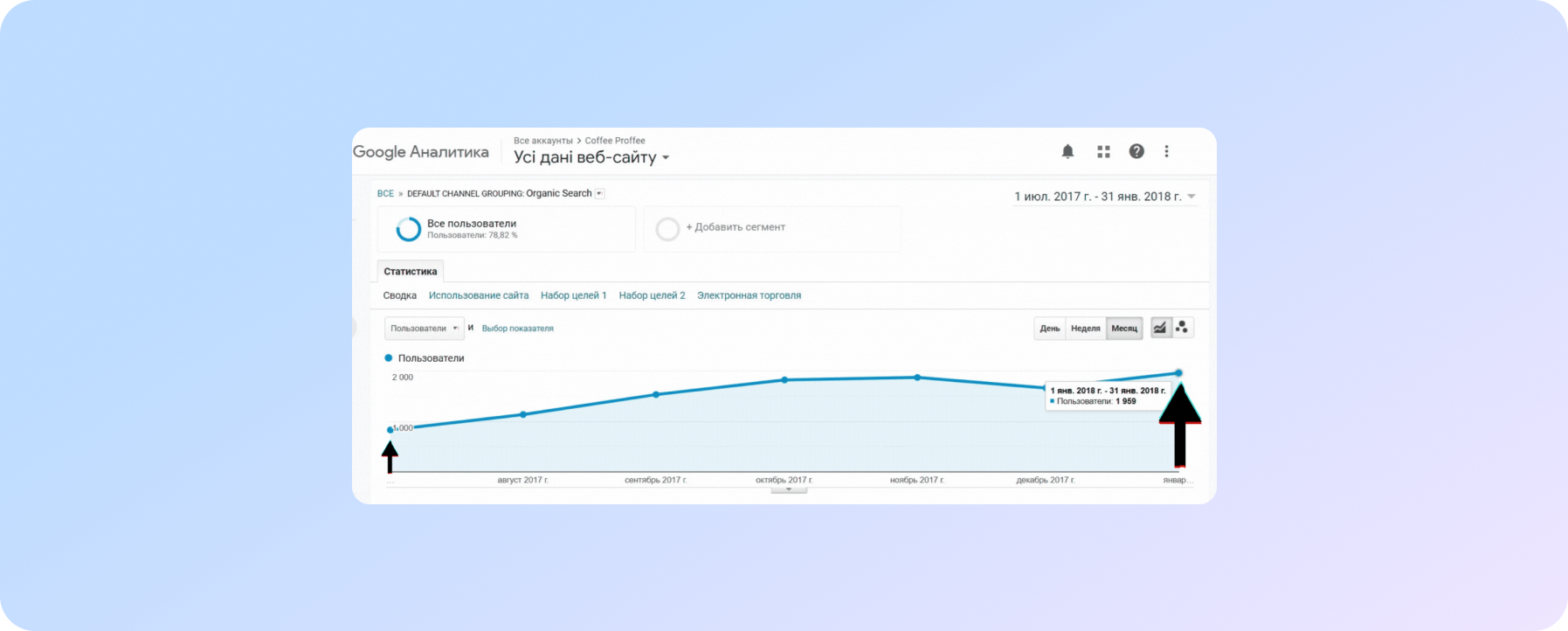Click Добавить сегмент button
Viewport: 1568px width, 631px height.
click(736, 227)
